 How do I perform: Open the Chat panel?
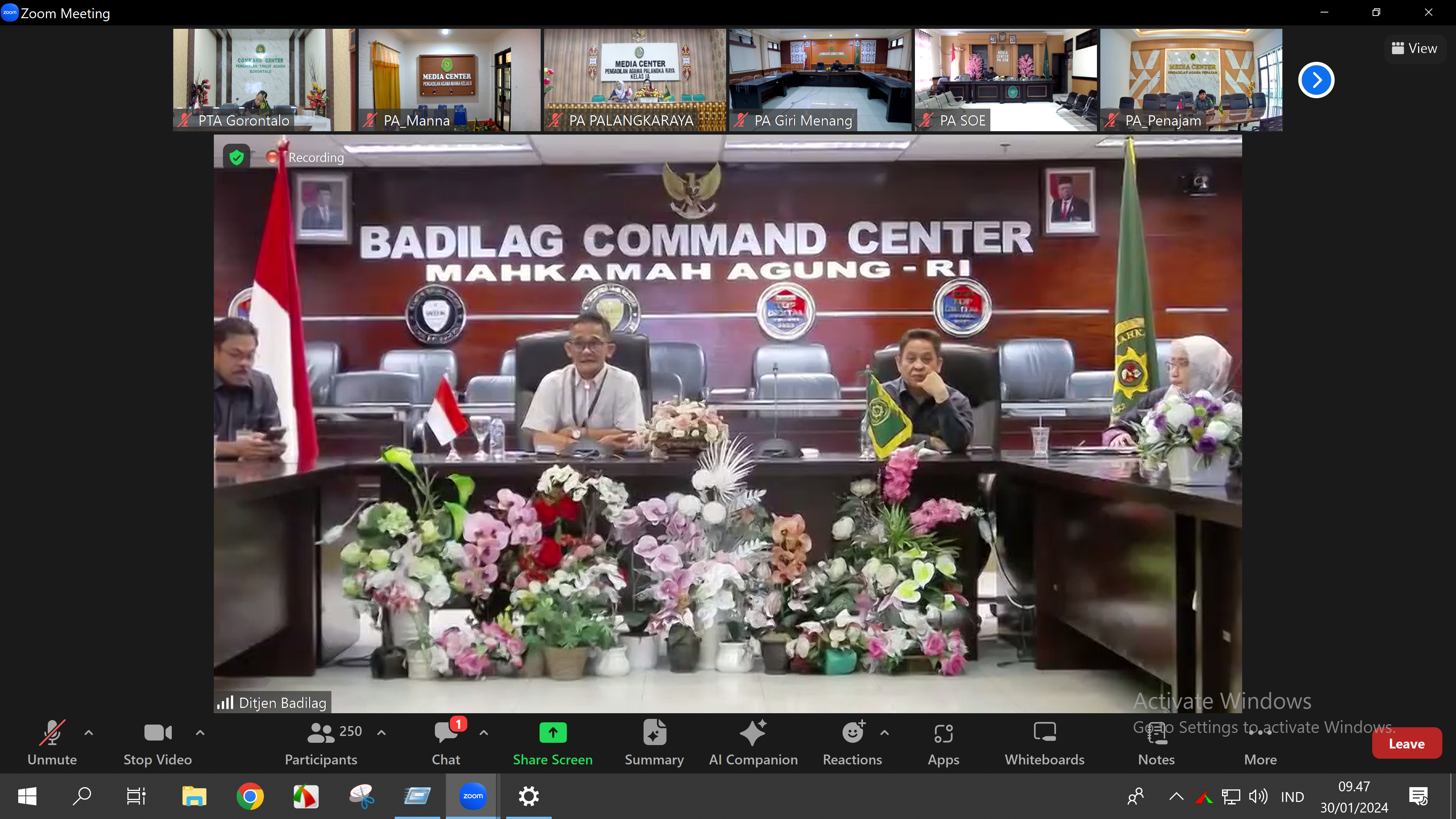[446, 742]
